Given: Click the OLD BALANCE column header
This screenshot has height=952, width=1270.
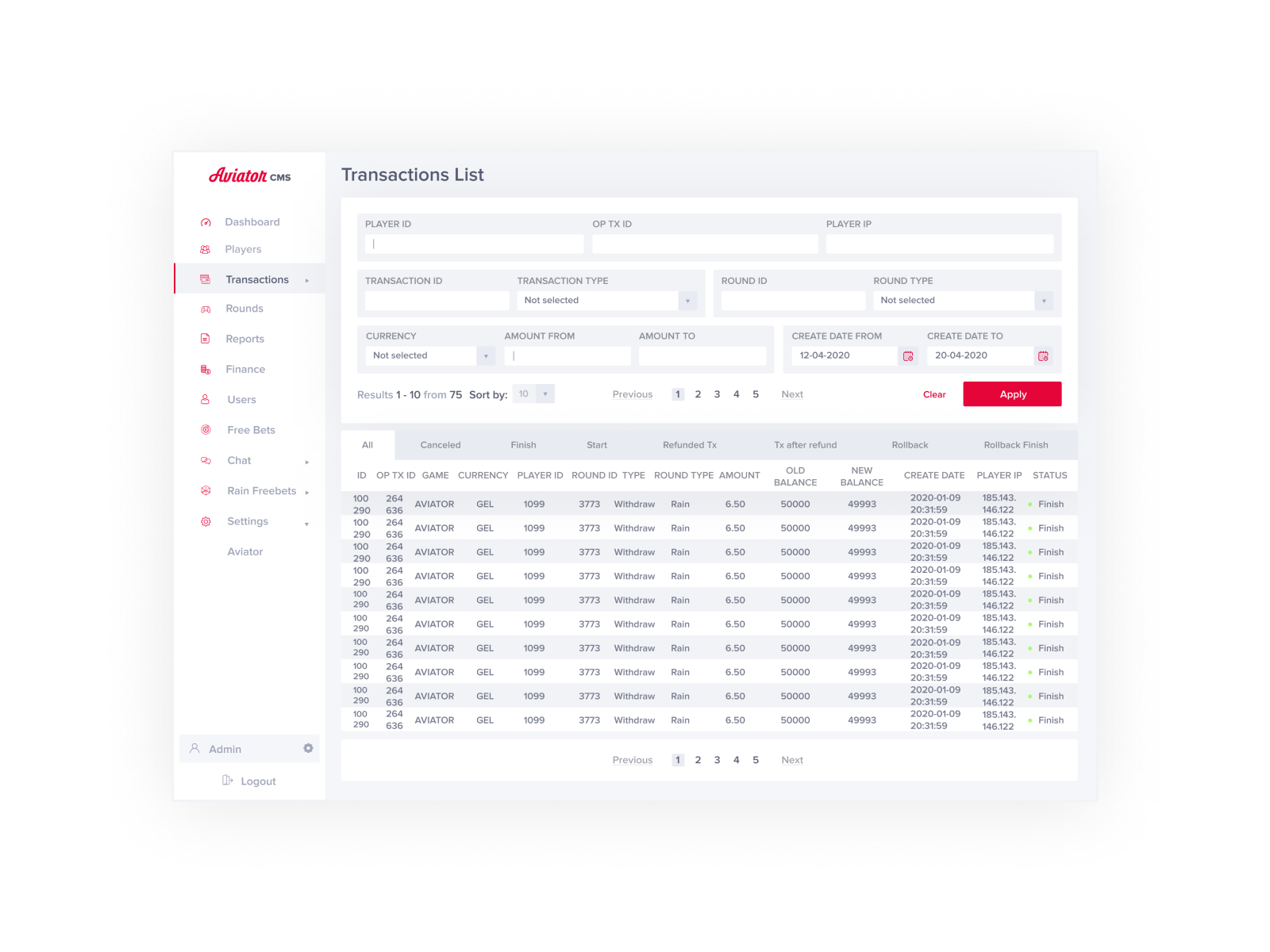Looking at the screenshot, I should click(x=795, y=477).
